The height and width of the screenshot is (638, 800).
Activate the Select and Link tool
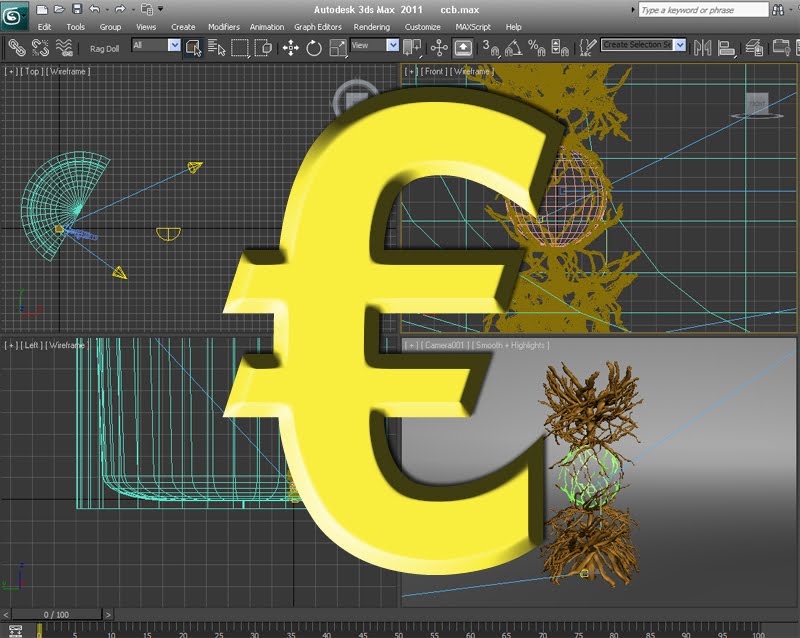coord(17,48)
